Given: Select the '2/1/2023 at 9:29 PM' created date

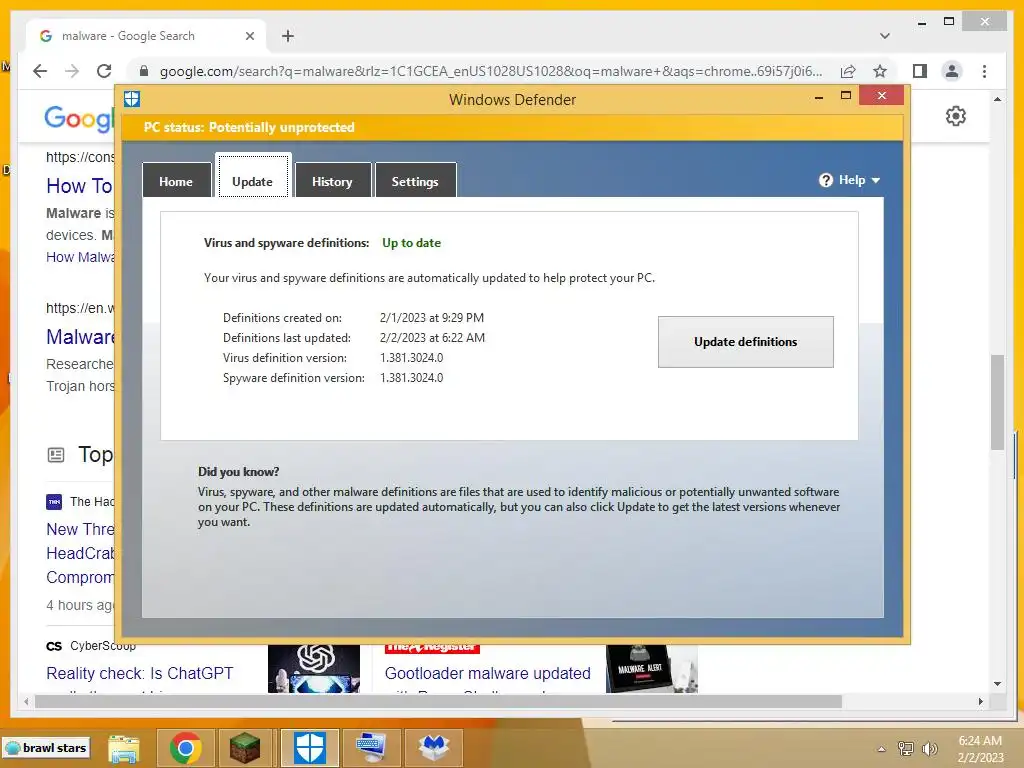Looking at the screenshot, I should [x=432, y=318].
